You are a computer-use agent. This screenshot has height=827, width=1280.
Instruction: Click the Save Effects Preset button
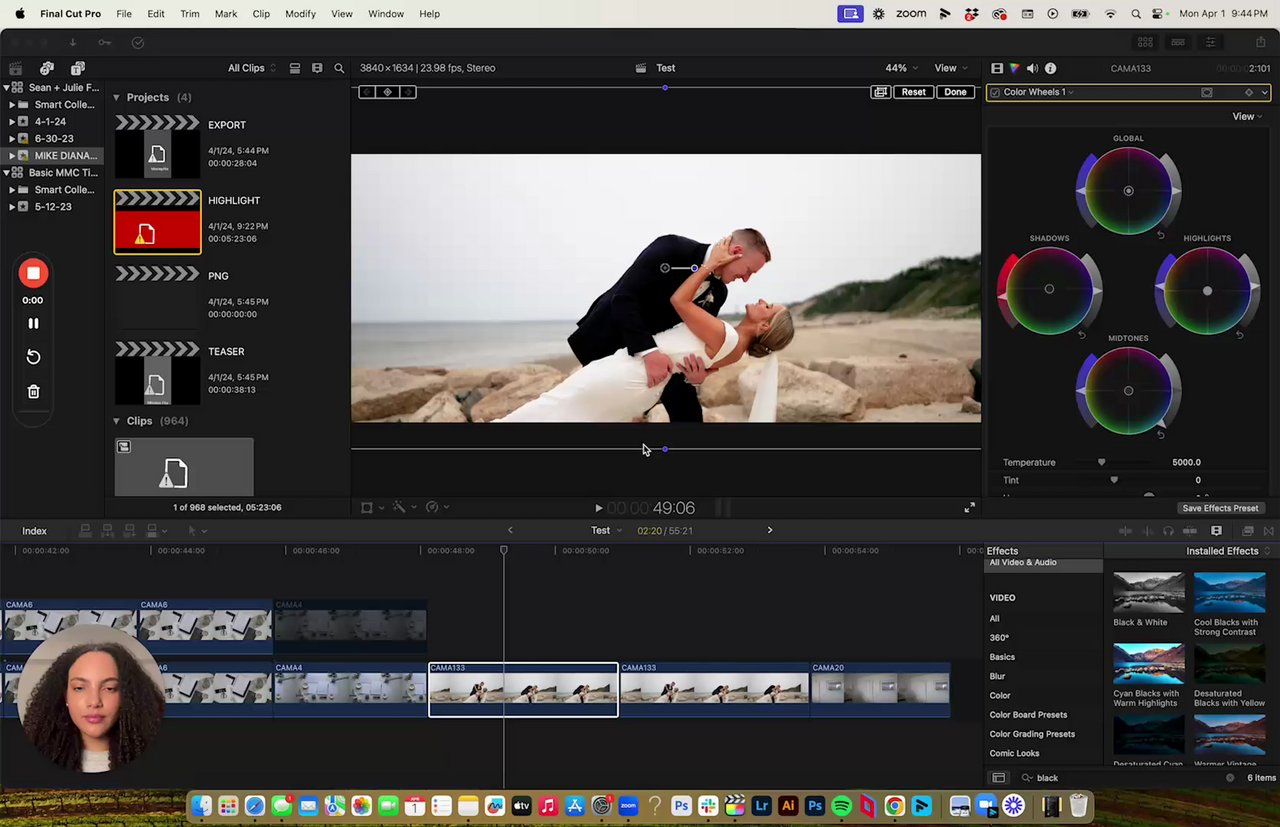click(x=1220, y=508)
